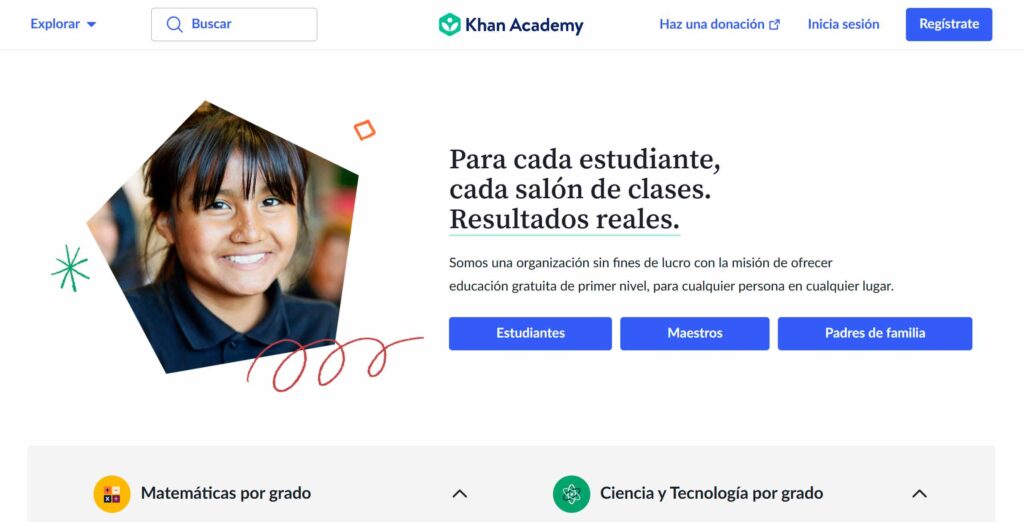Collapse the Matemáticas por grado section chevron
The image size is (1024, 522).
click(x=460, y=494)
